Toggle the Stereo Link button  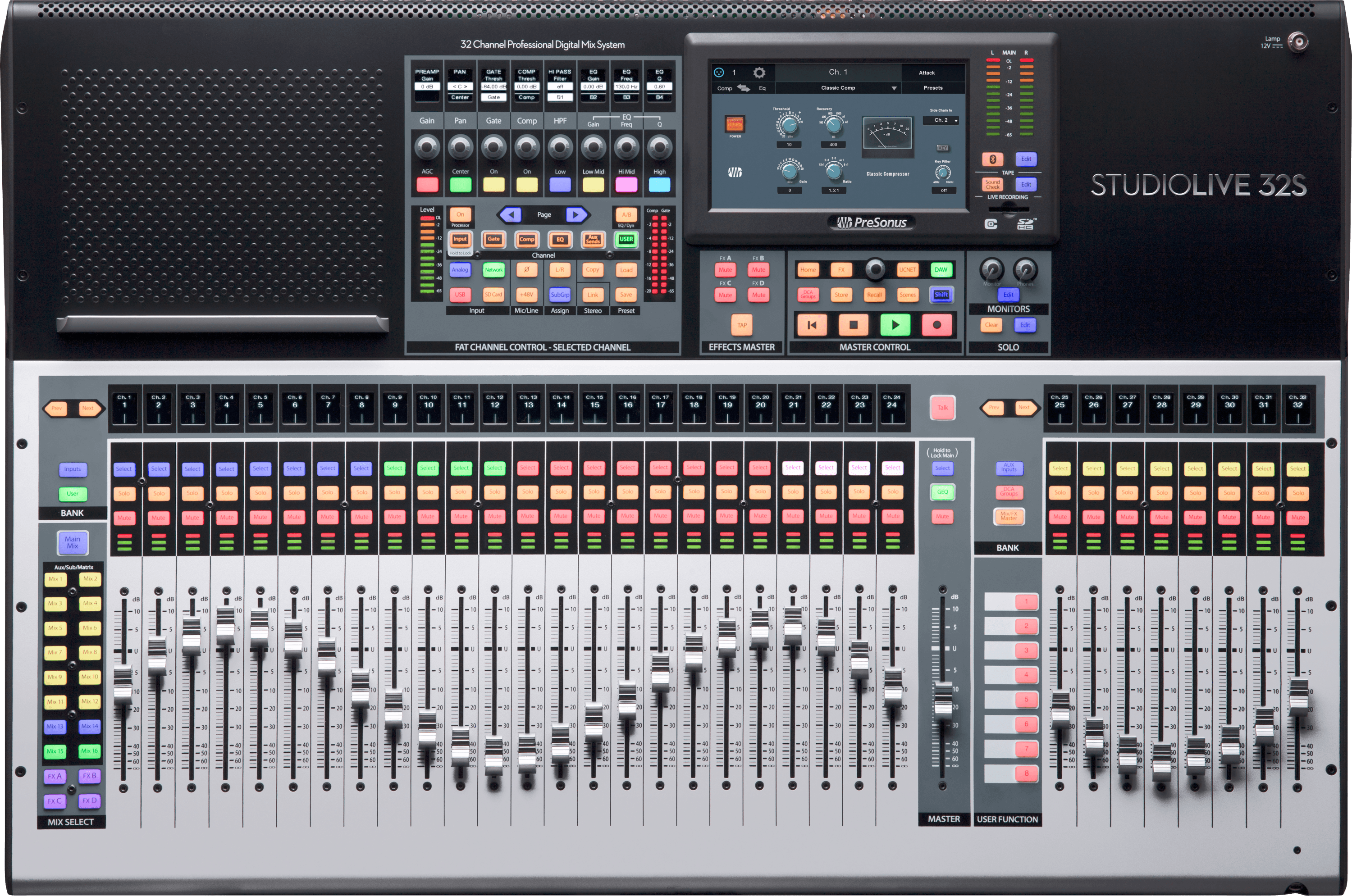click(x=593, y=295)
